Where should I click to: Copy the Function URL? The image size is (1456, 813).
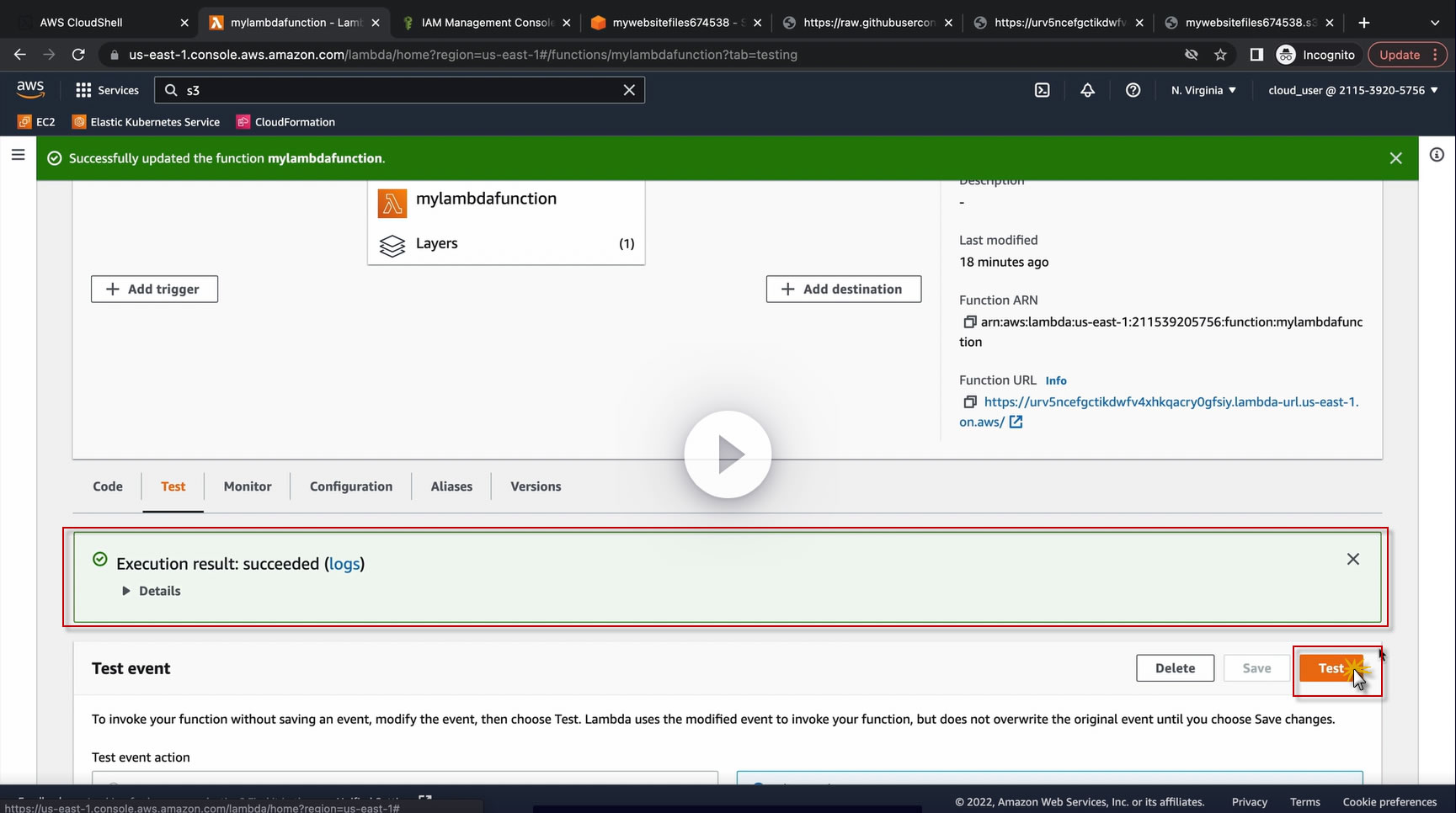tap(969, 402)
